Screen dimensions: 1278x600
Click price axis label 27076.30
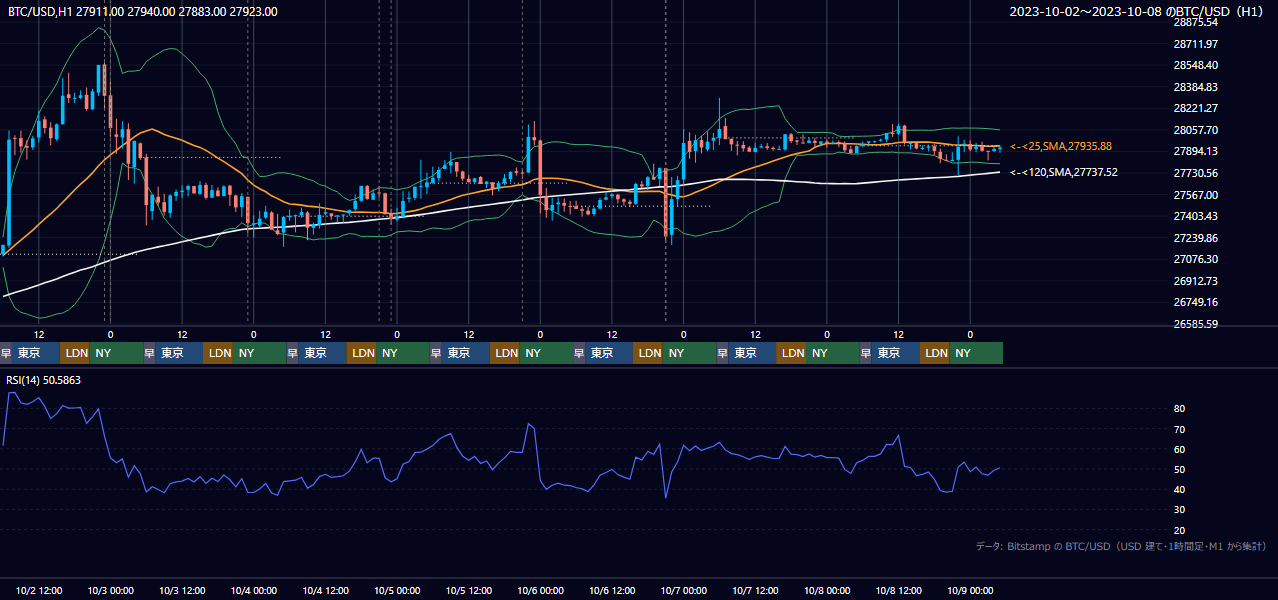[x=1196, y=259]
